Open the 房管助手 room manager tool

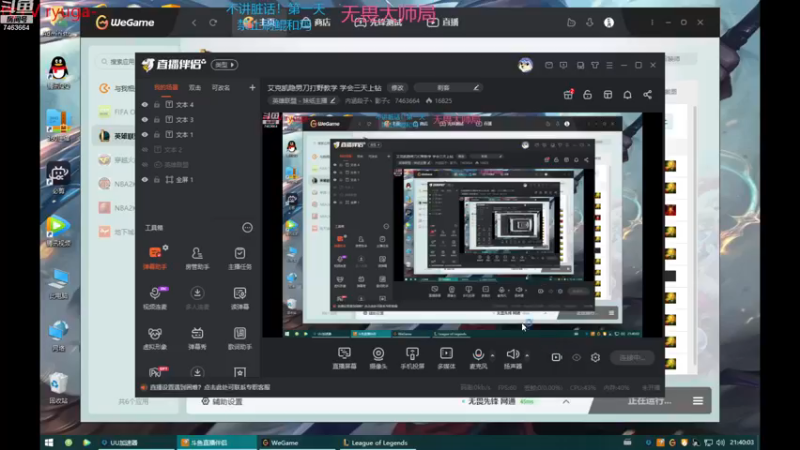click(x=197, y=258)
